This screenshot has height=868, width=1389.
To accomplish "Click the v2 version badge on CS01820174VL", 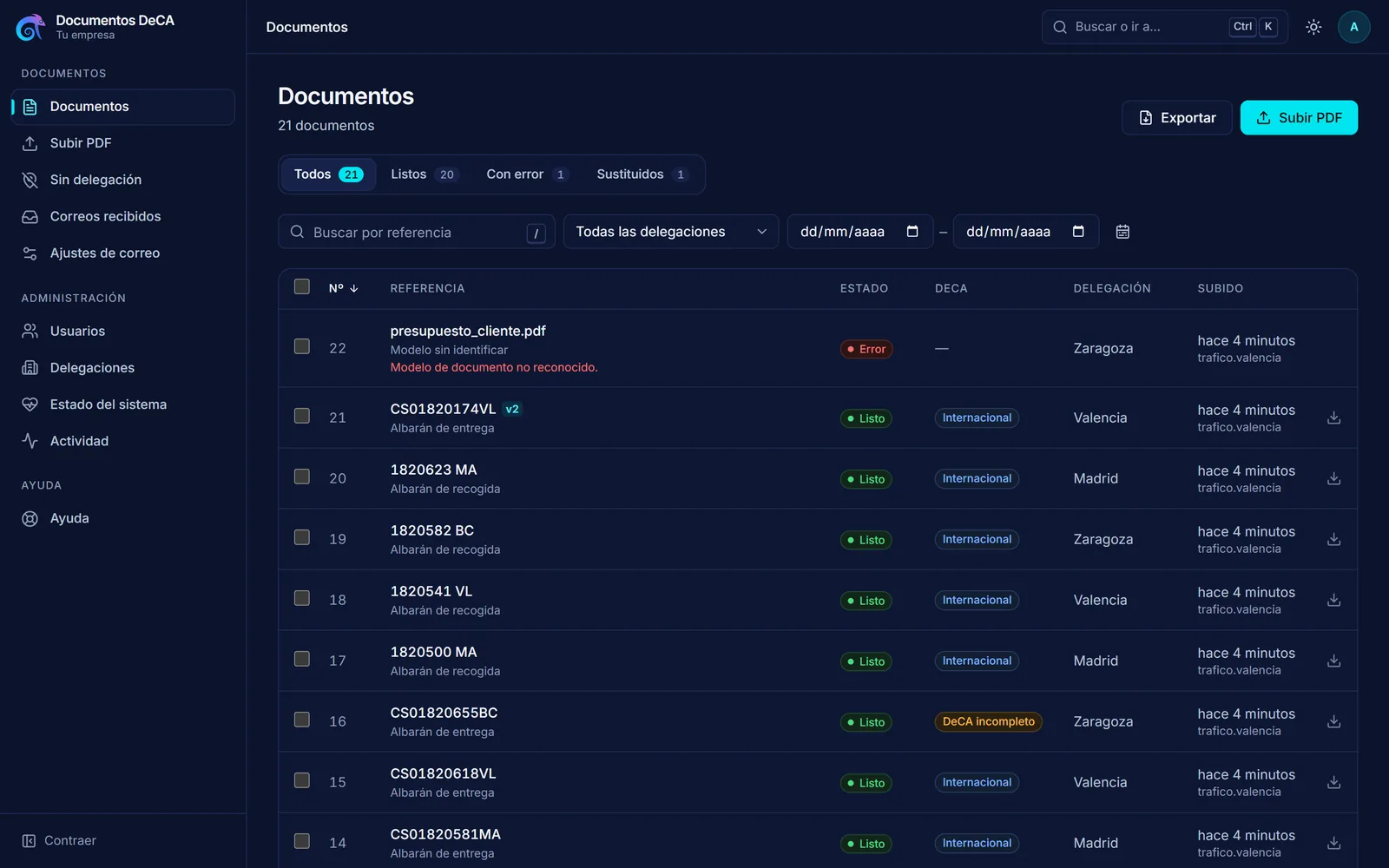I will click(512, 409).
